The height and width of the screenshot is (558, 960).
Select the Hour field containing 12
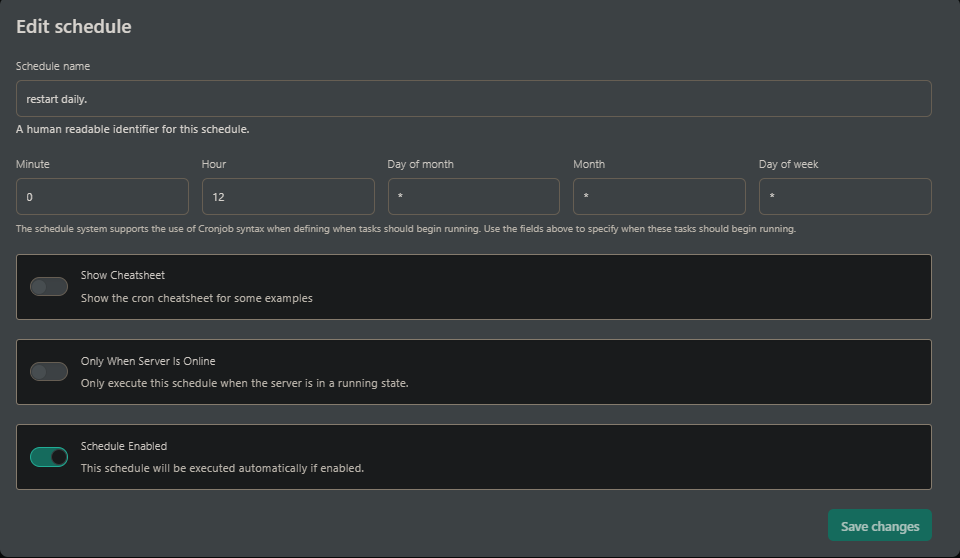pos(288,197)
